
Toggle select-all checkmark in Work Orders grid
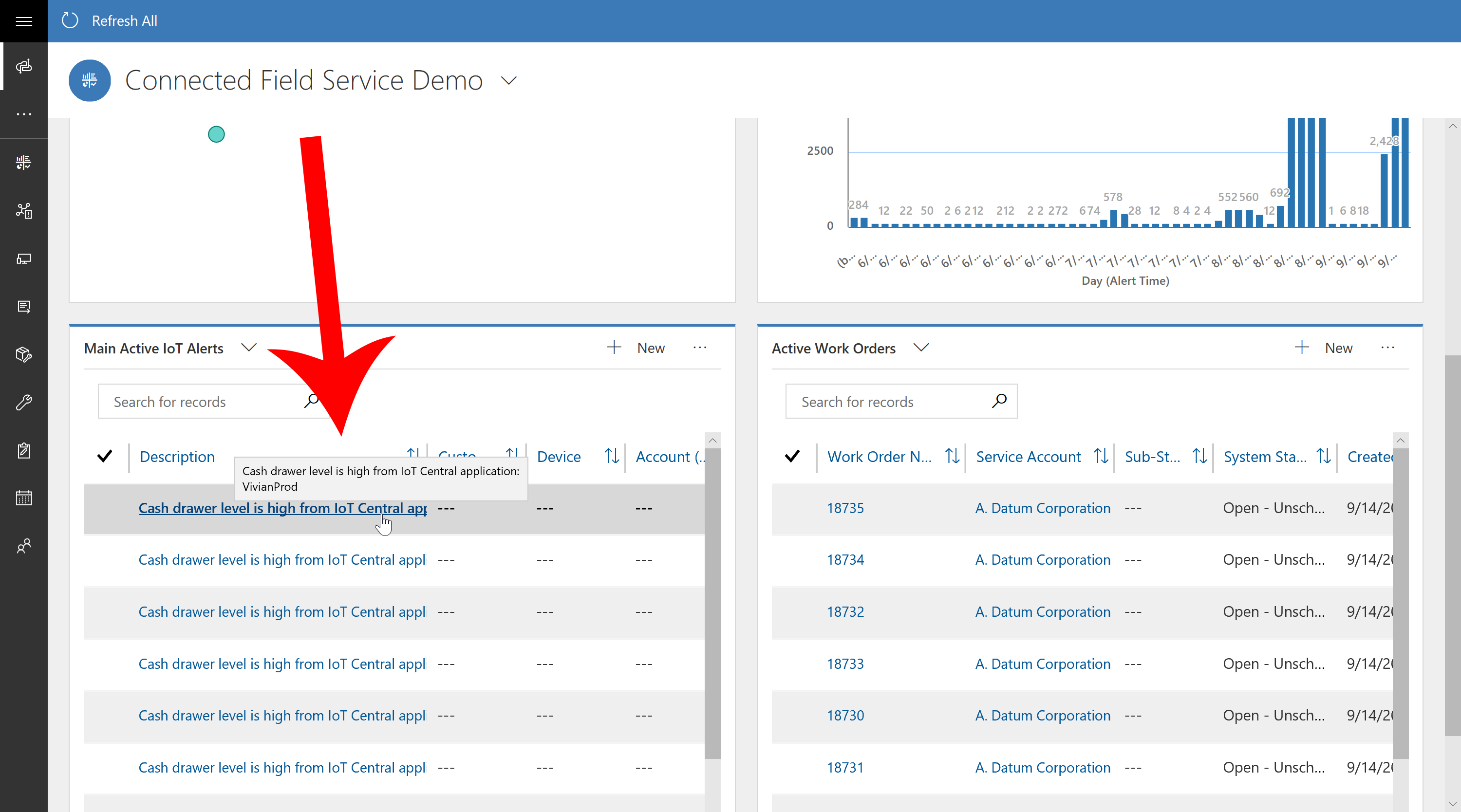coord(792,456)
